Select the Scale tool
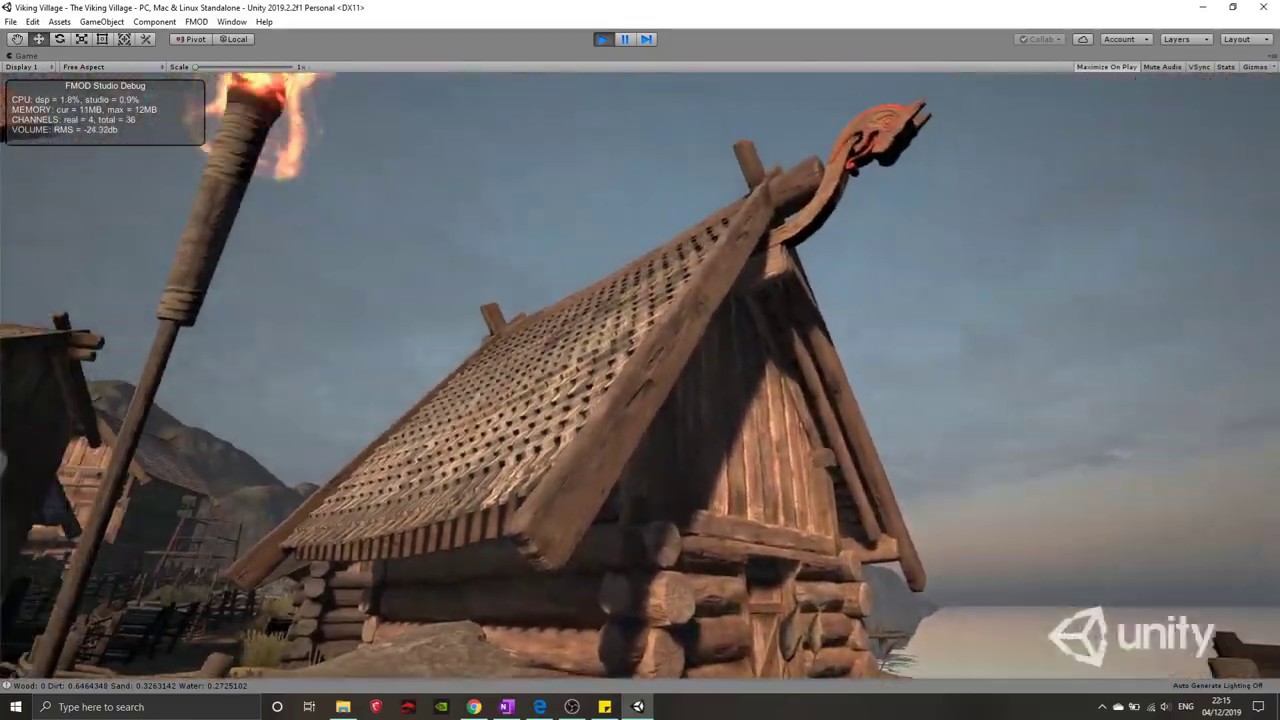 [x=82, y=39]
